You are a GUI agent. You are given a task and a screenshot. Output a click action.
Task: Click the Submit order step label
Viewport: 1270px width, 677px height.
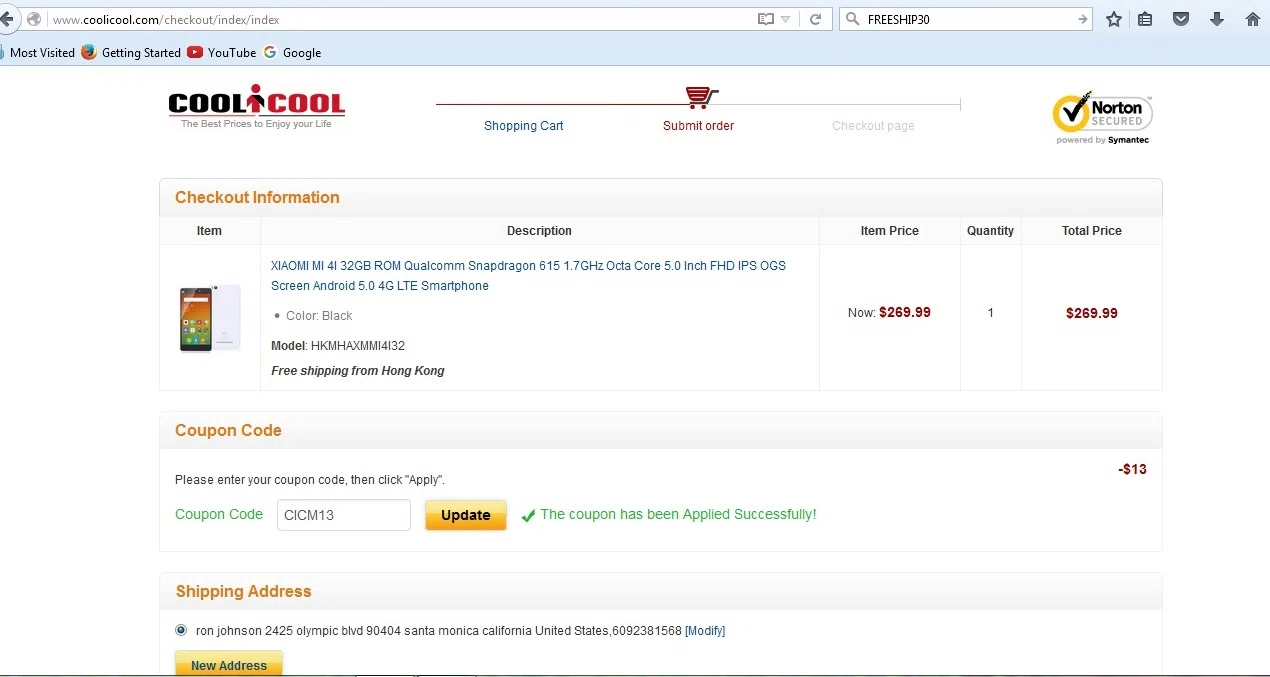click(698, 126)
